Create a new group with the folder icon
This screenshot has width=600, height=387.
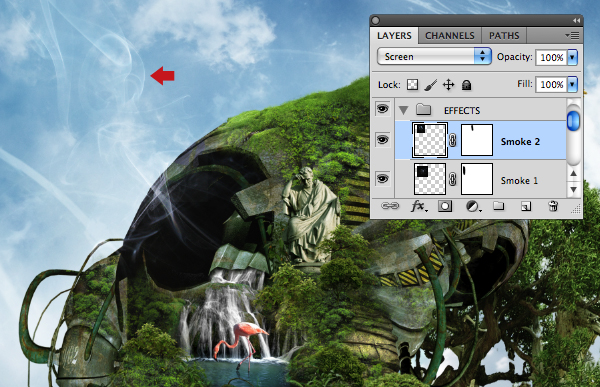(x=499, y=206)
